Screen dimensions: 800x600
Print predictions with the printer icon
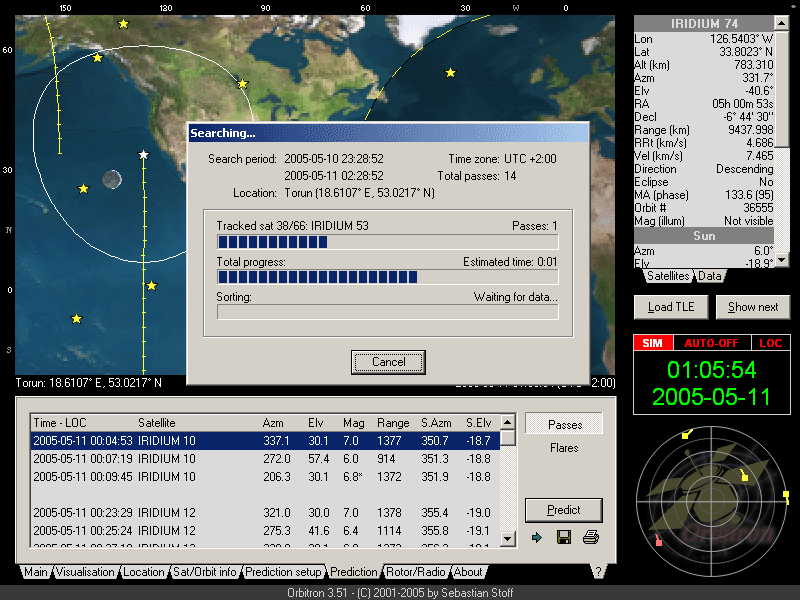point(591,537)
